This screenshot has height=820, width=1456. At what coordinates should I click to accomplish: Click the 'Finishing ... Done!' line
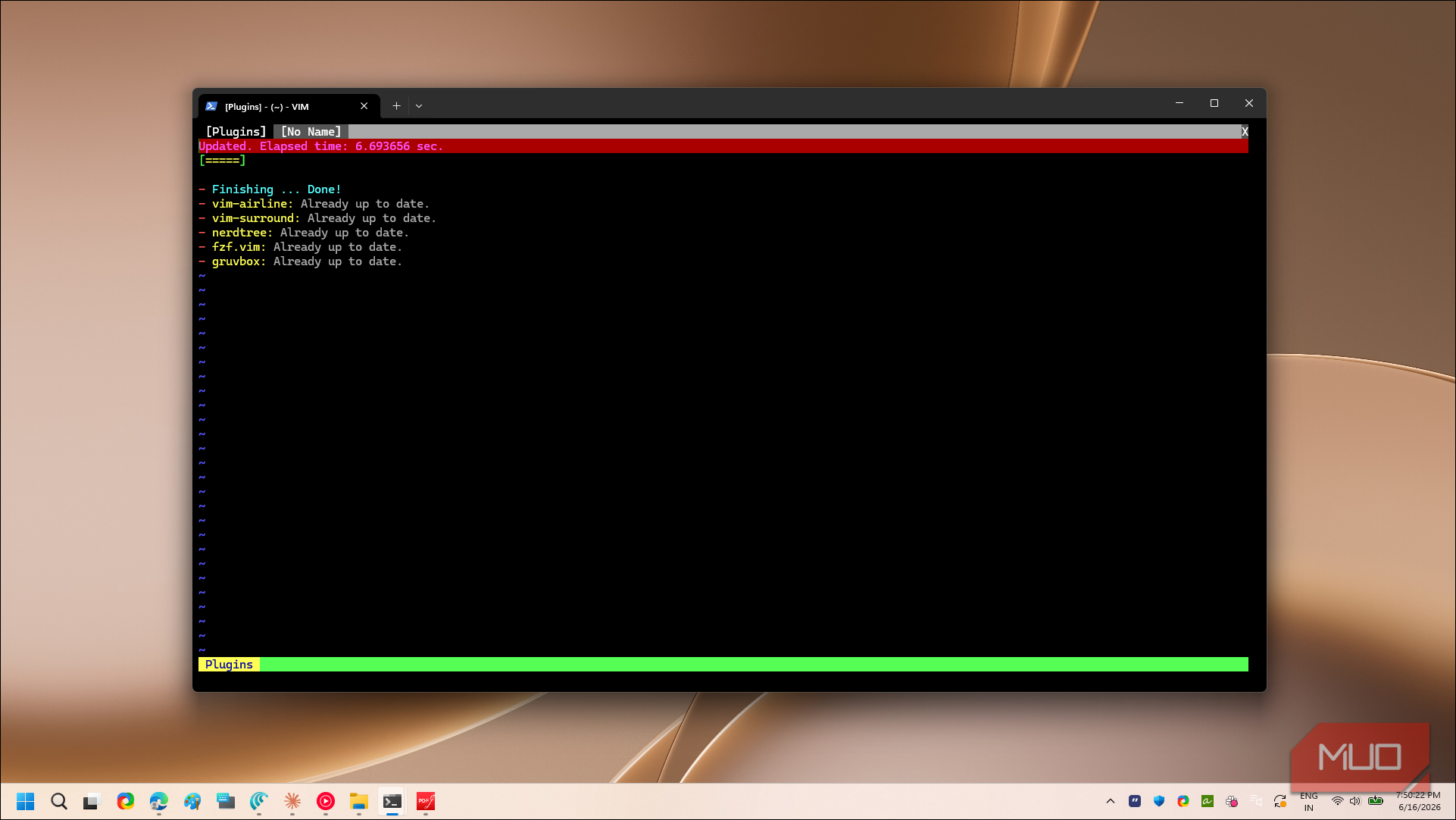[270, 189]
